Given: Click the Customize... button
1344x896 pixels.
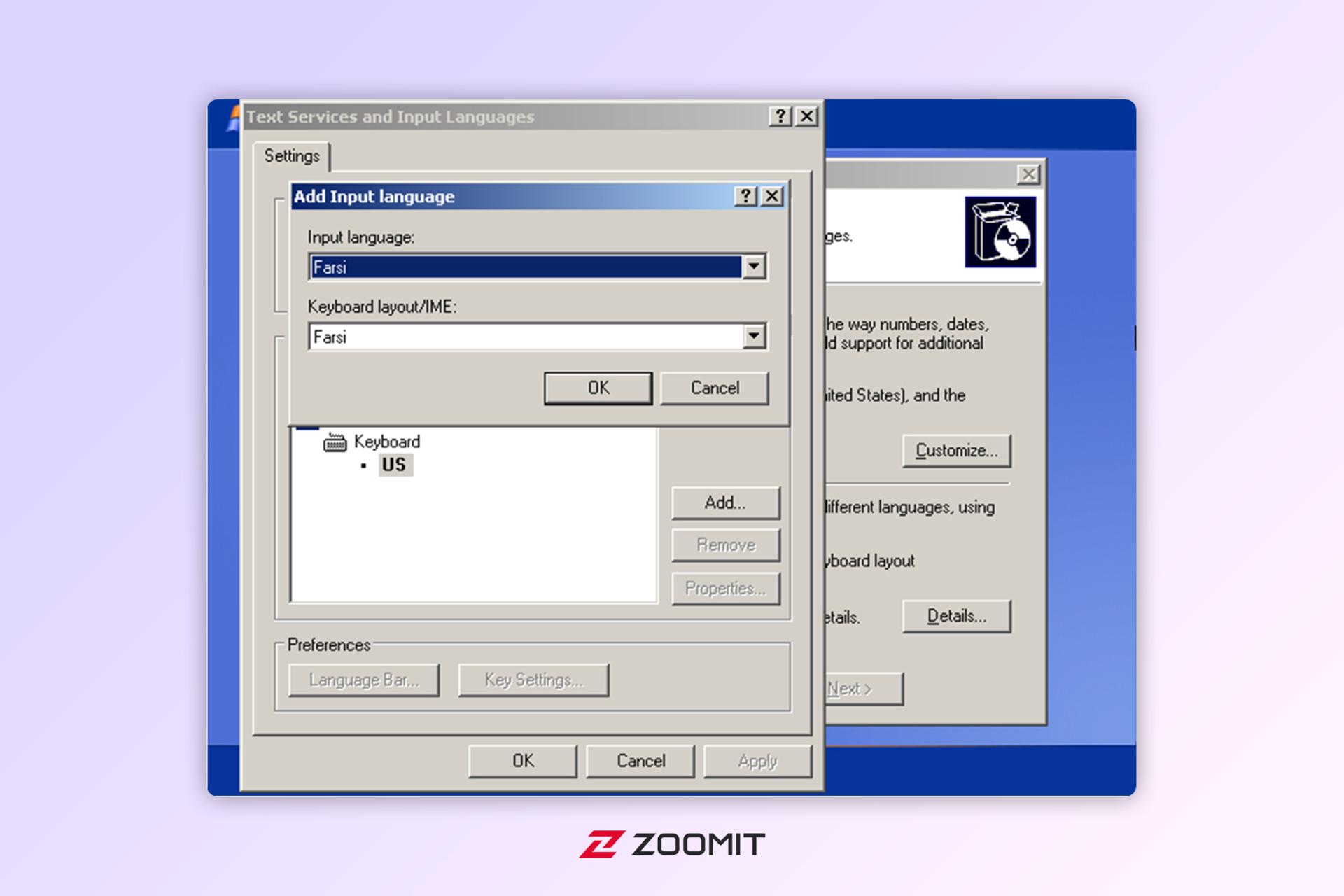Looking at the screenshot, I should 956,450.
